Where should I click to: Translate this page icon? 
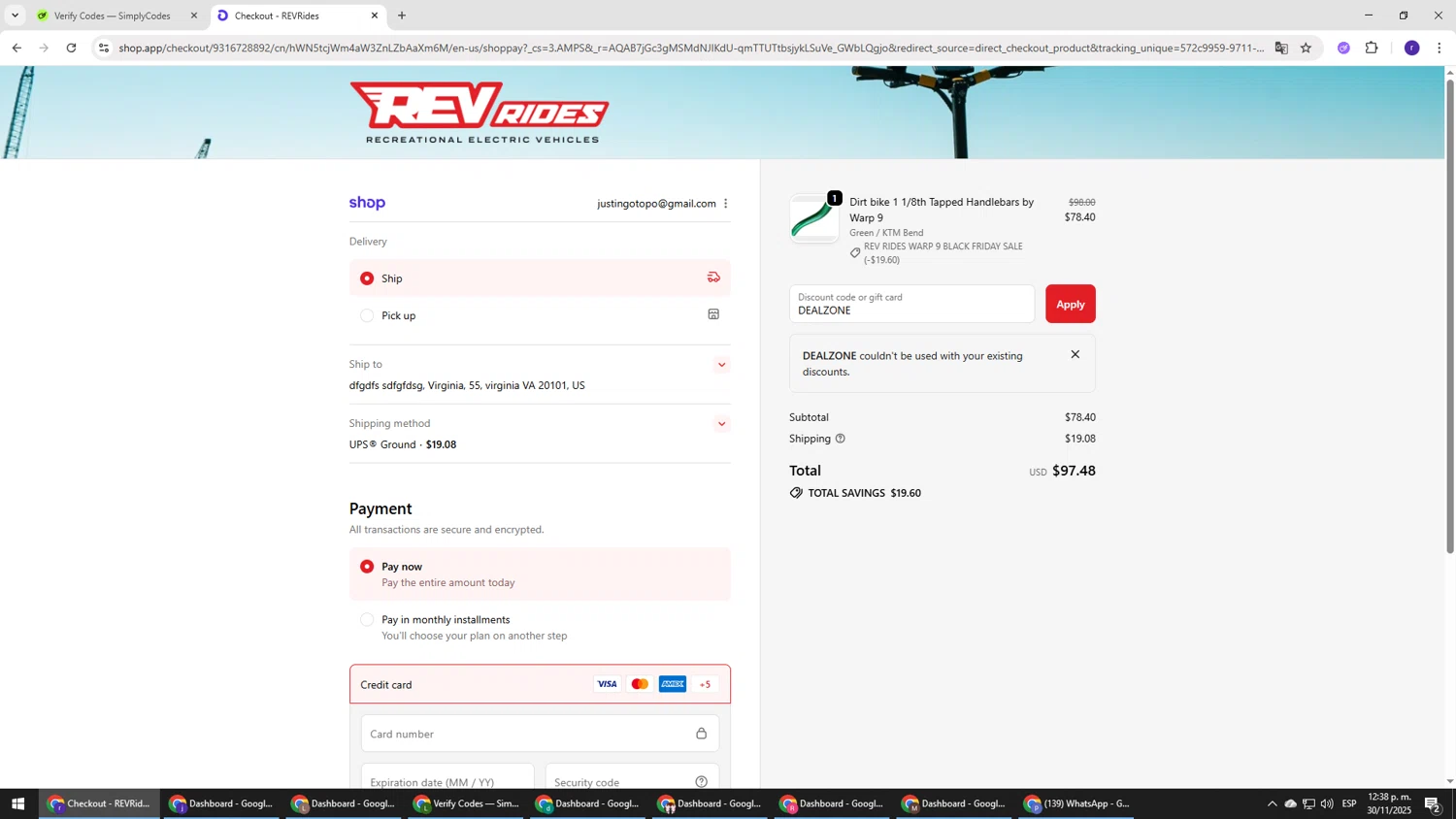(x=1281, y=48)
